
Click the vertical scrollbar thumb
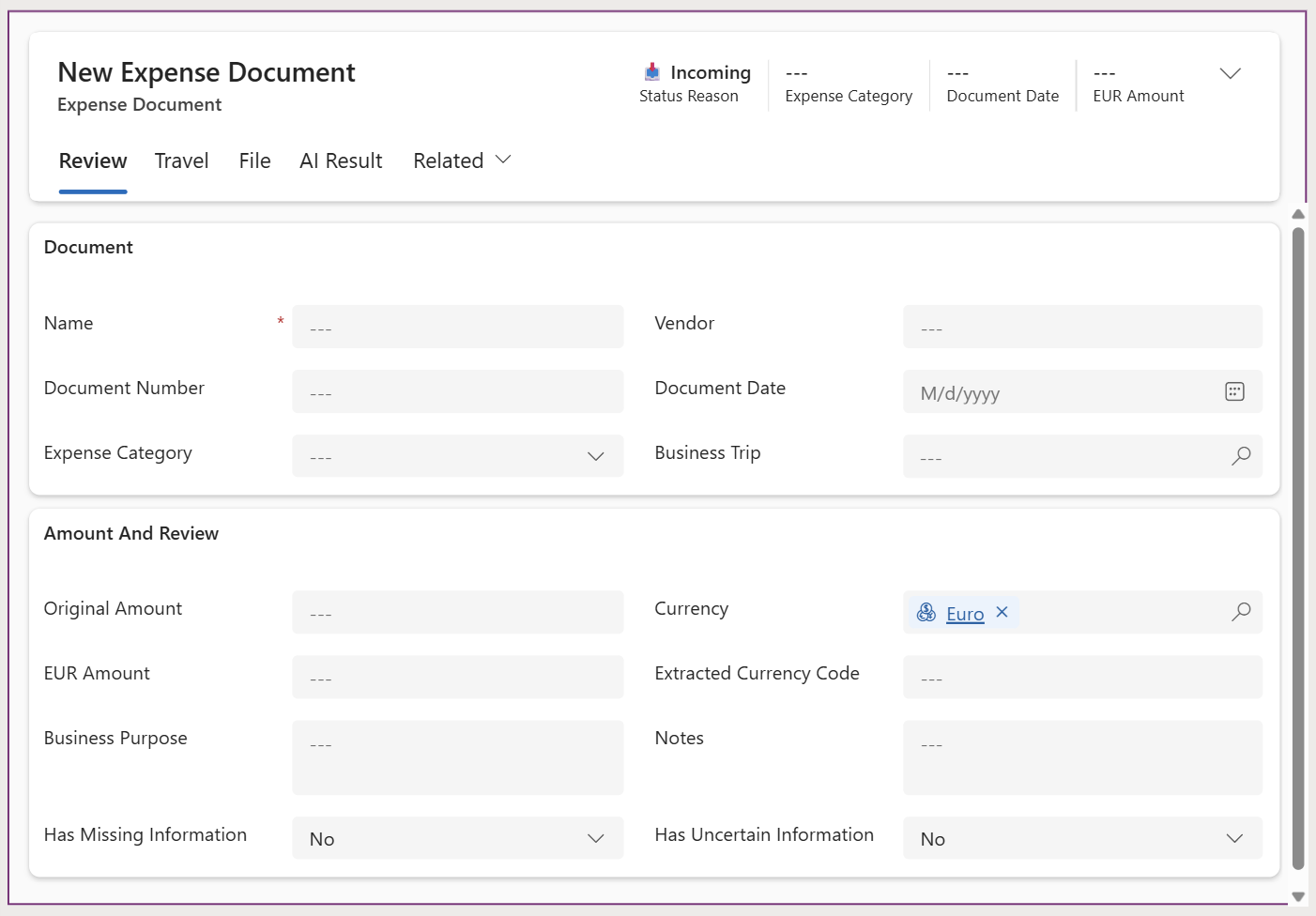pyautogui.click(x=1298, y=549)
